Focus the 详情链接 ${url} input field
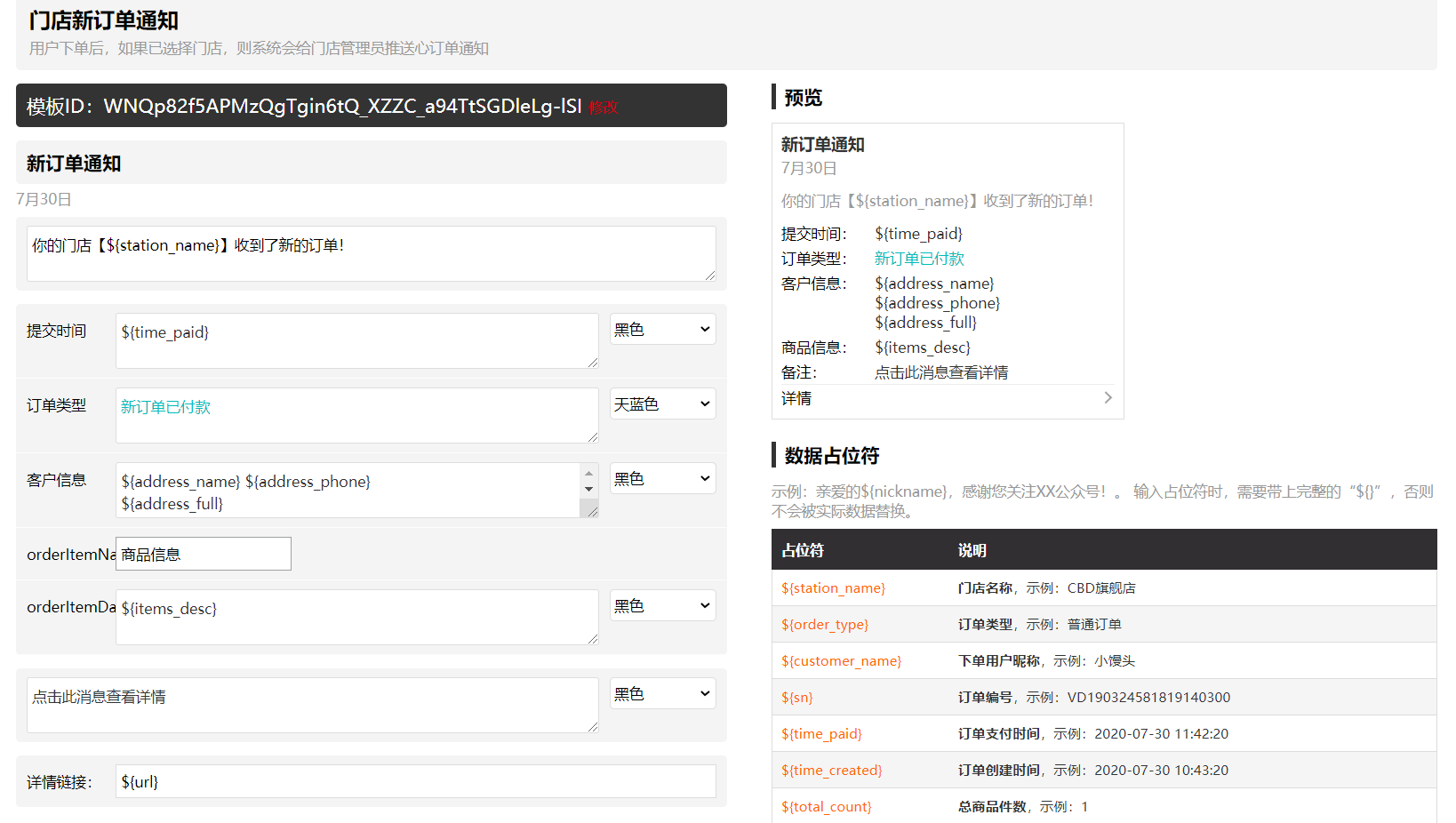The height and width of the screenshot is (823, 1456). coord(415,782)
